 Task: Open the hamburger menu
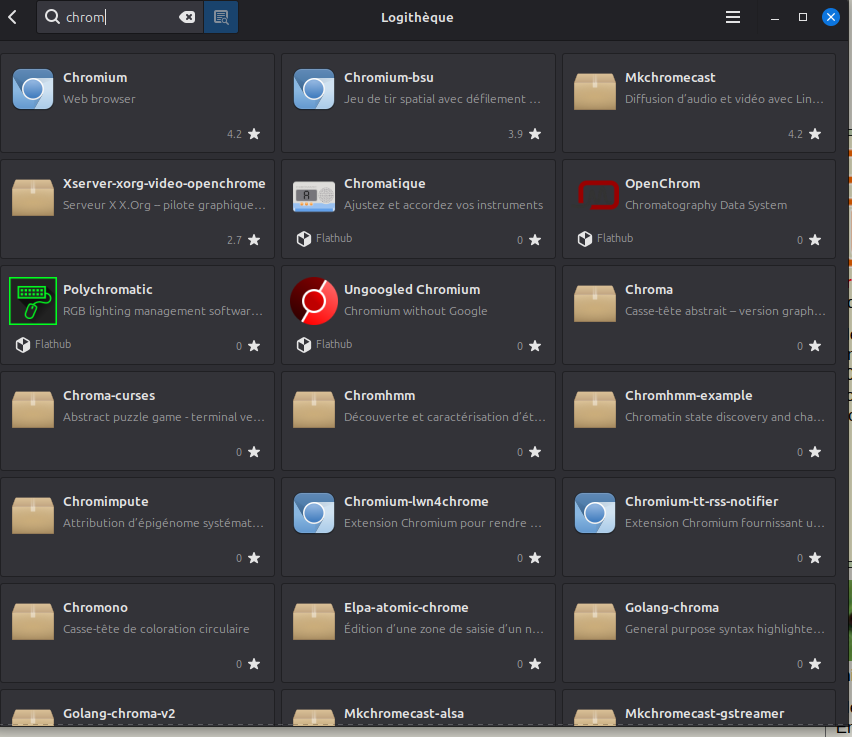tap(733, 17)
